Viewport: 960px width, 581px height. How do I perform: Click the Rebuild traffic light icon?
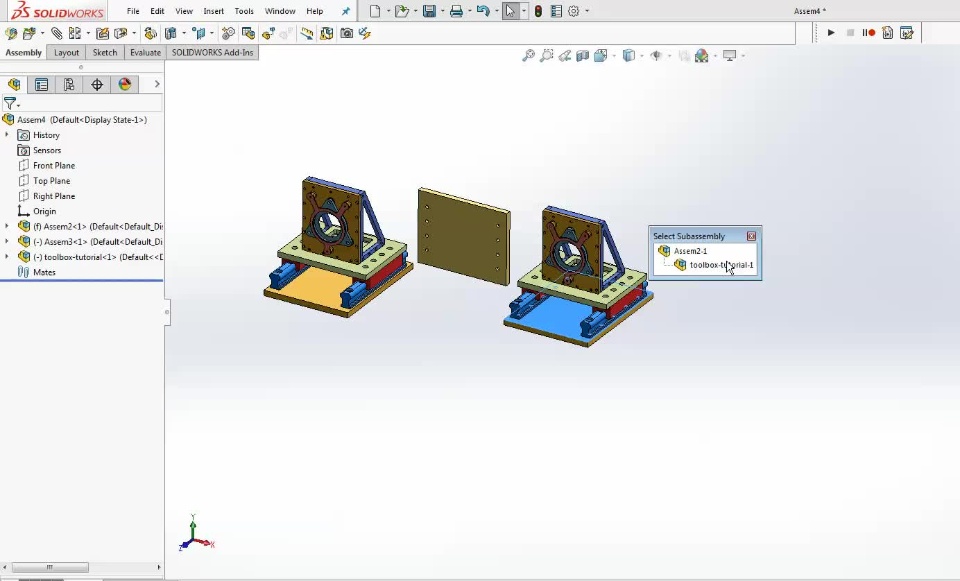pyautogui.click(x=538, y=11)
